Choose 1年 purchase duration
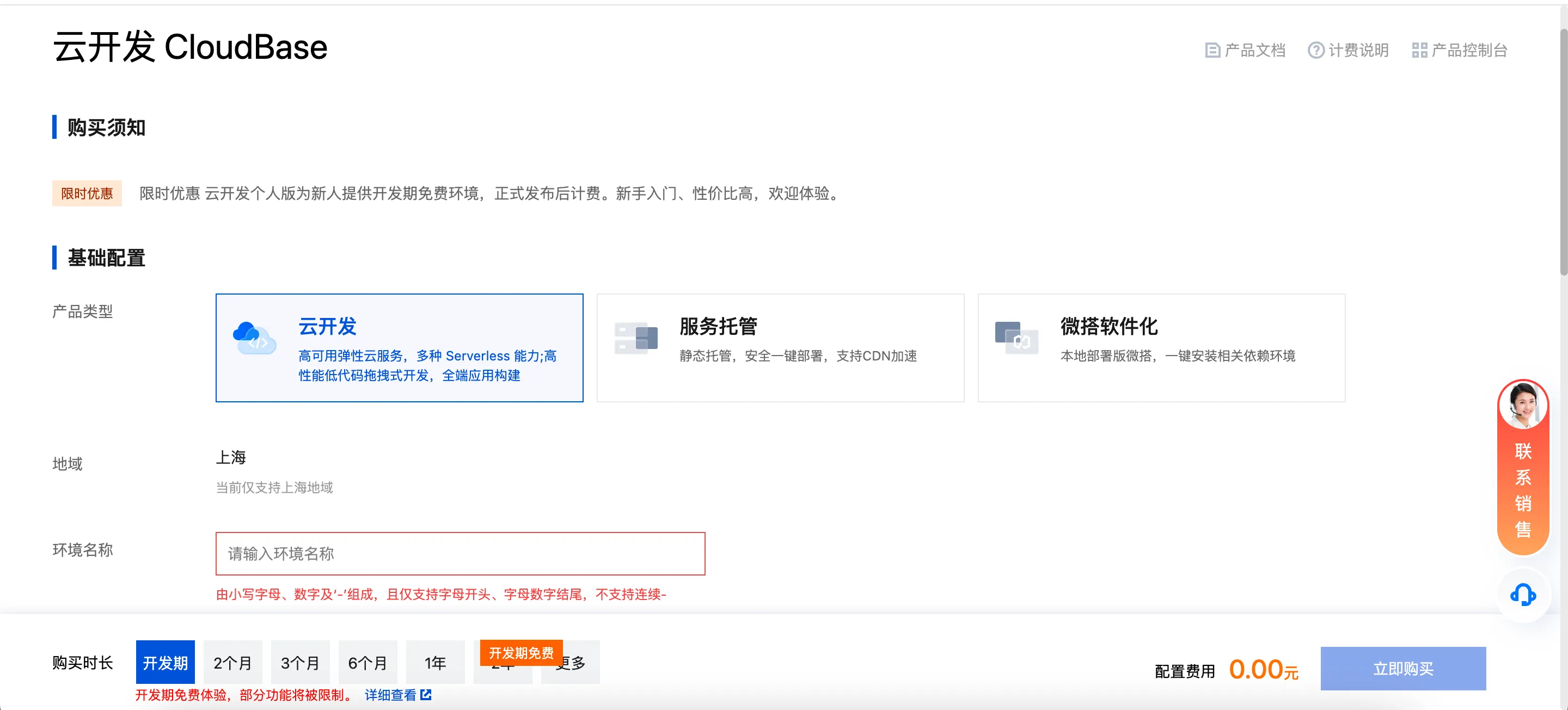Image resolution: width=1568 pixels, height=710 pixels. coord(435,662)
